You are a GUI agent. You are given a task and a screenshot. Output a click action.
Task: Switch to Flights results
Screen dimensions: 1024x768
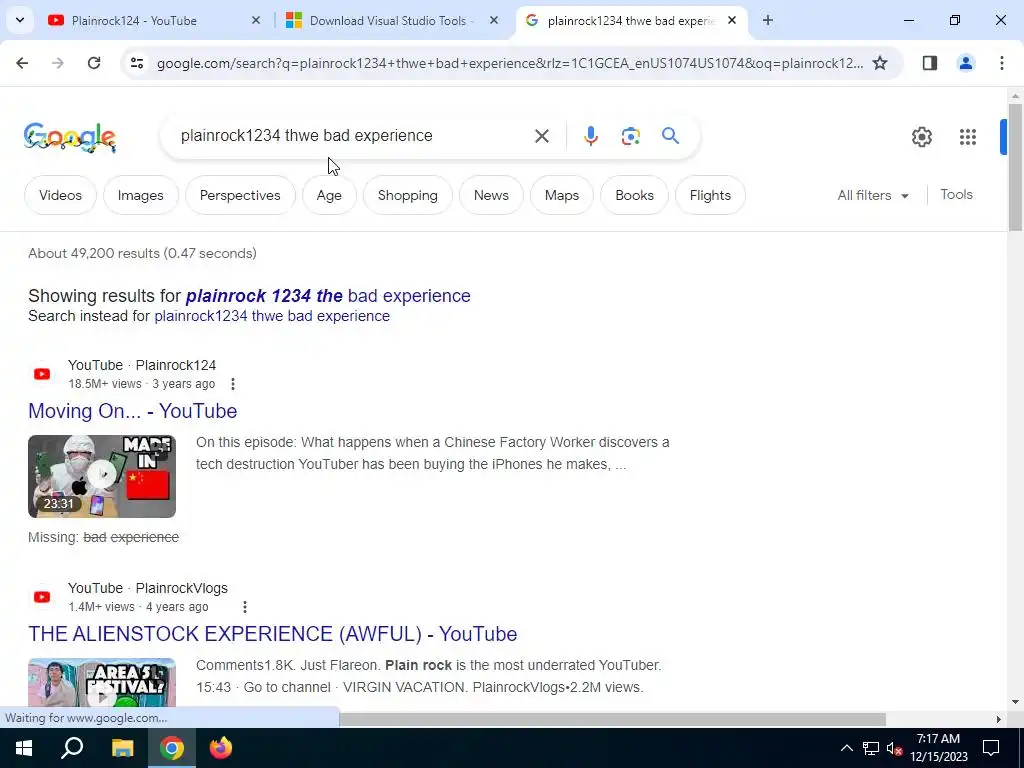(710, 195)
